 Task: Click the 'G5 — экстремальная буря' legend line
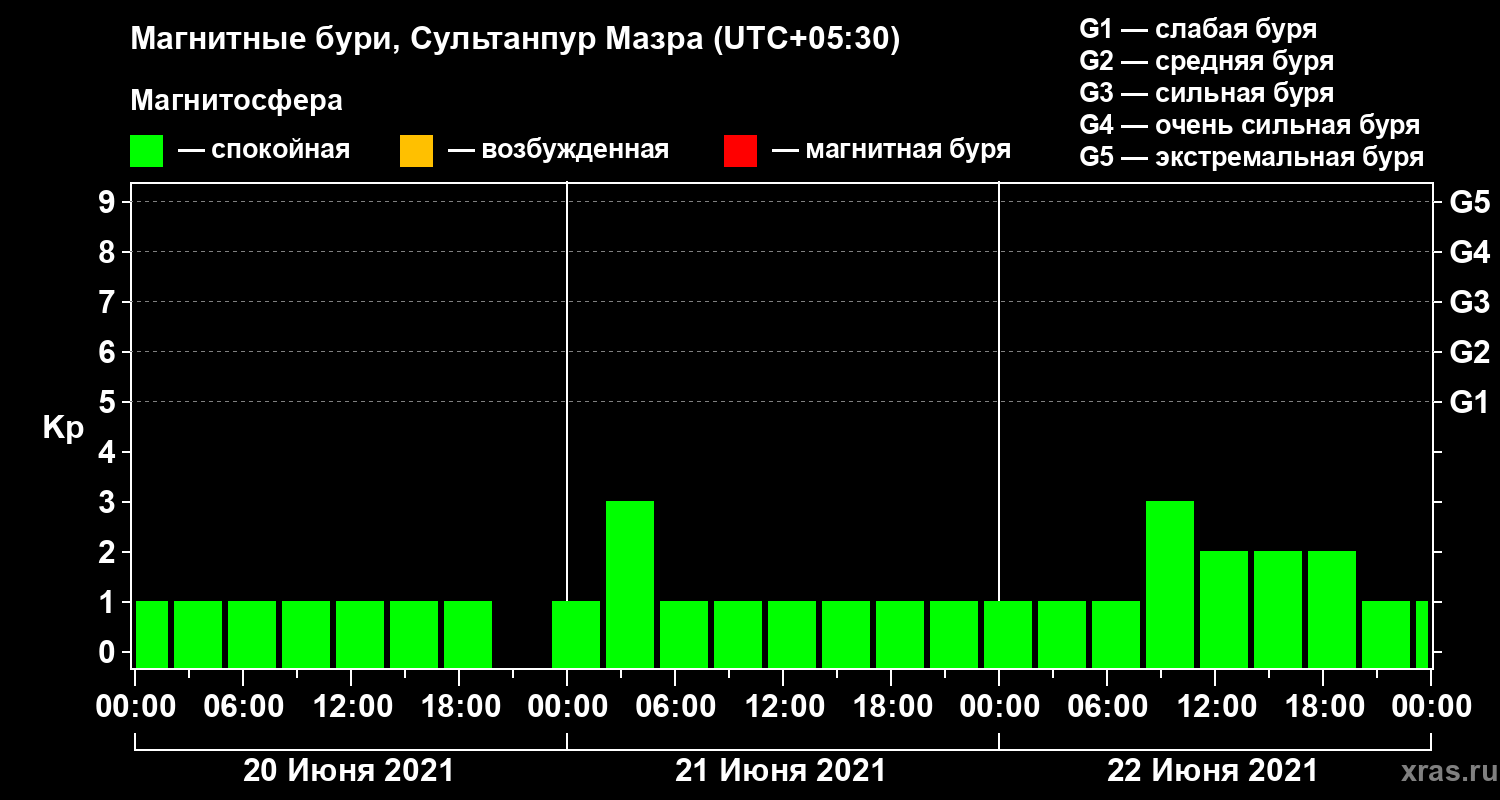[1252, 158]
